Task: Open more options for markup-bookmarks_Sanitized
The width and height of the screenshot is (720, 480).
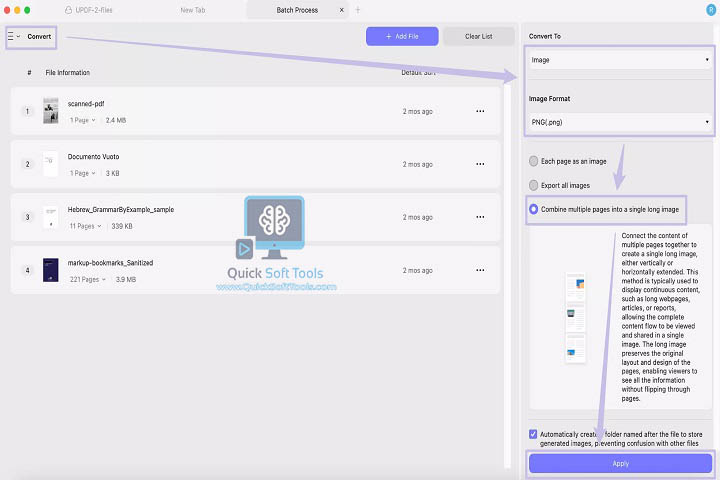Action: pyautogui.click(x=480, y=270)
